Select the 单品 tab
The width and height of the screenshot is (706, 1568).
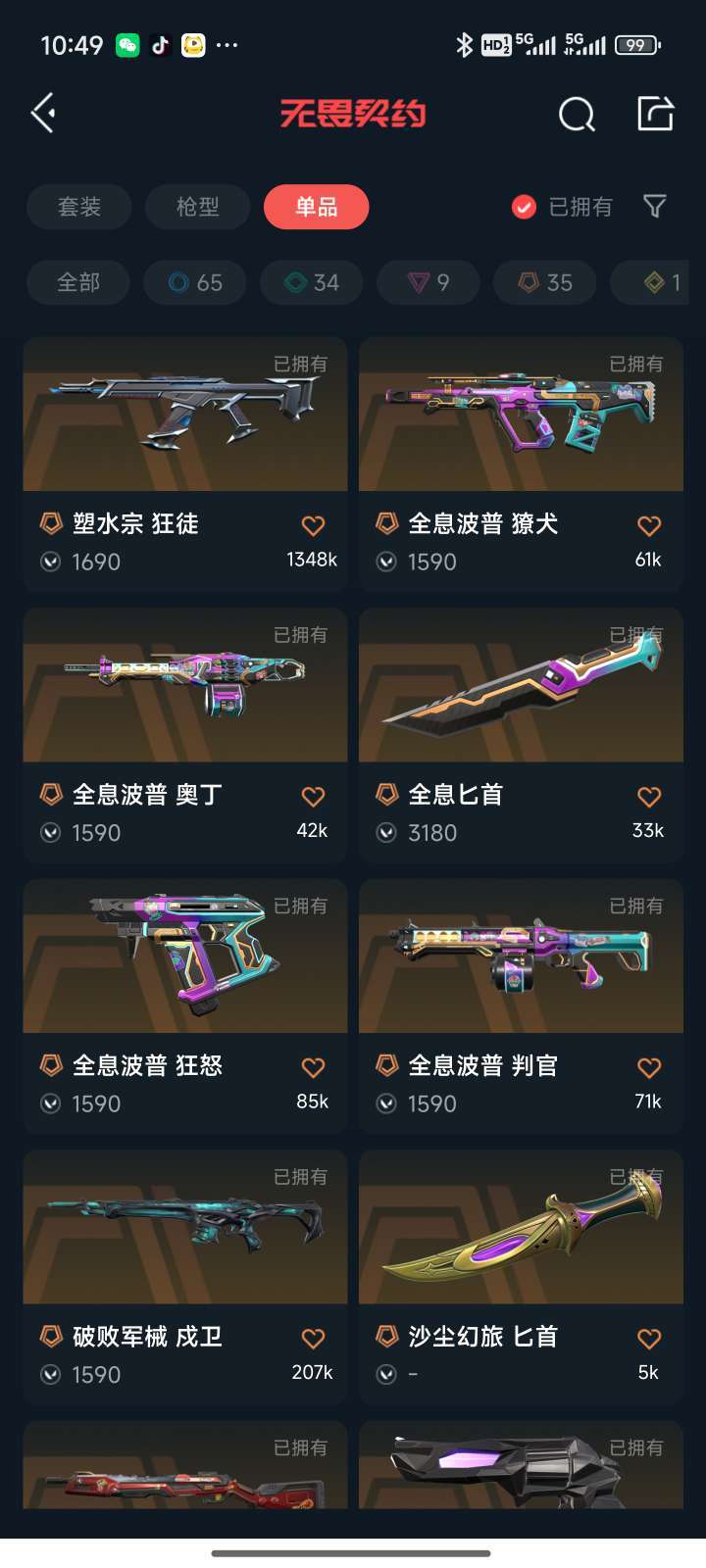coord(317,207)
